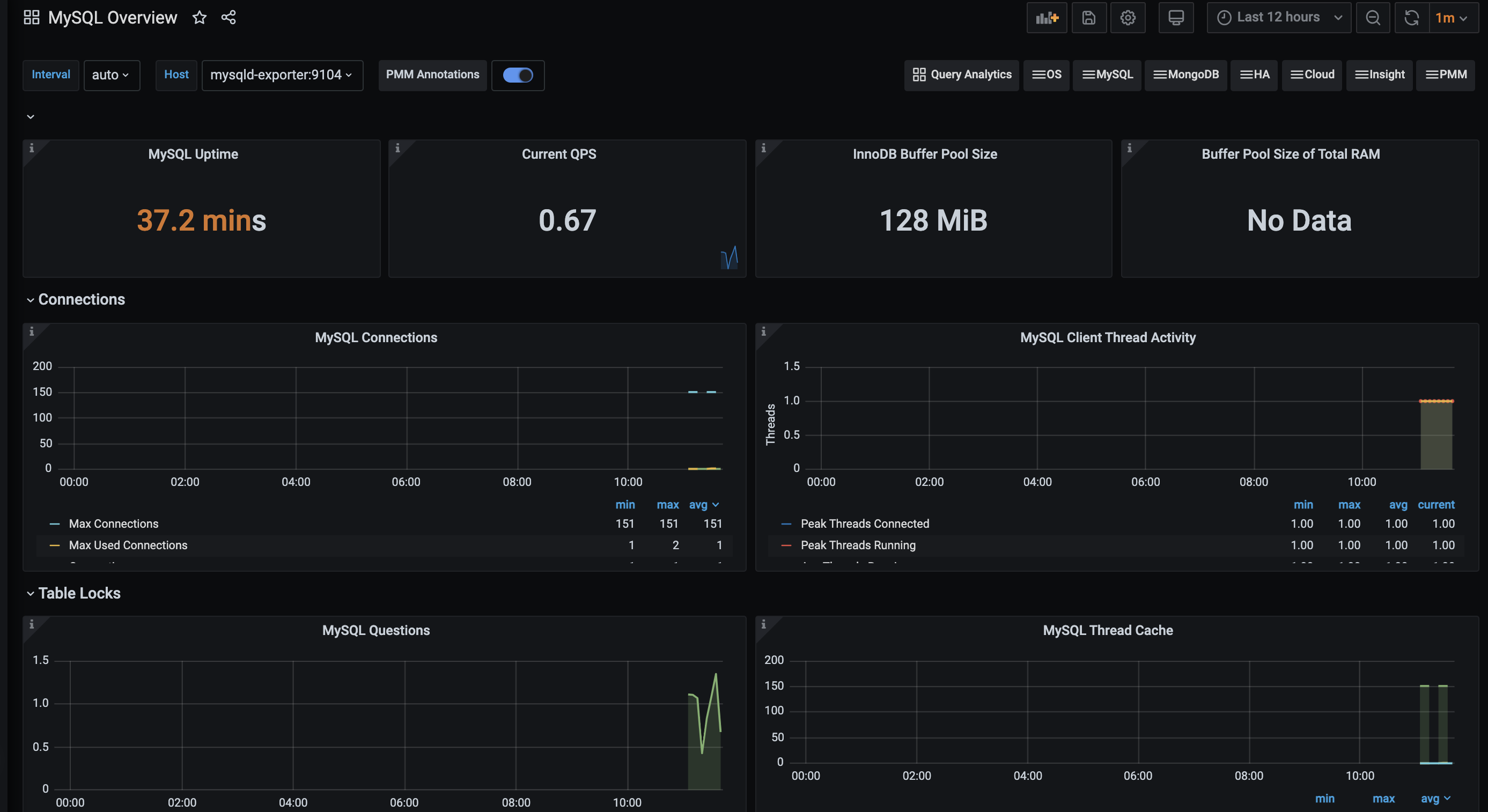Click the MySQL Thread Cache panel title
Viewport: 1488px width, 812px height.
1108,631
